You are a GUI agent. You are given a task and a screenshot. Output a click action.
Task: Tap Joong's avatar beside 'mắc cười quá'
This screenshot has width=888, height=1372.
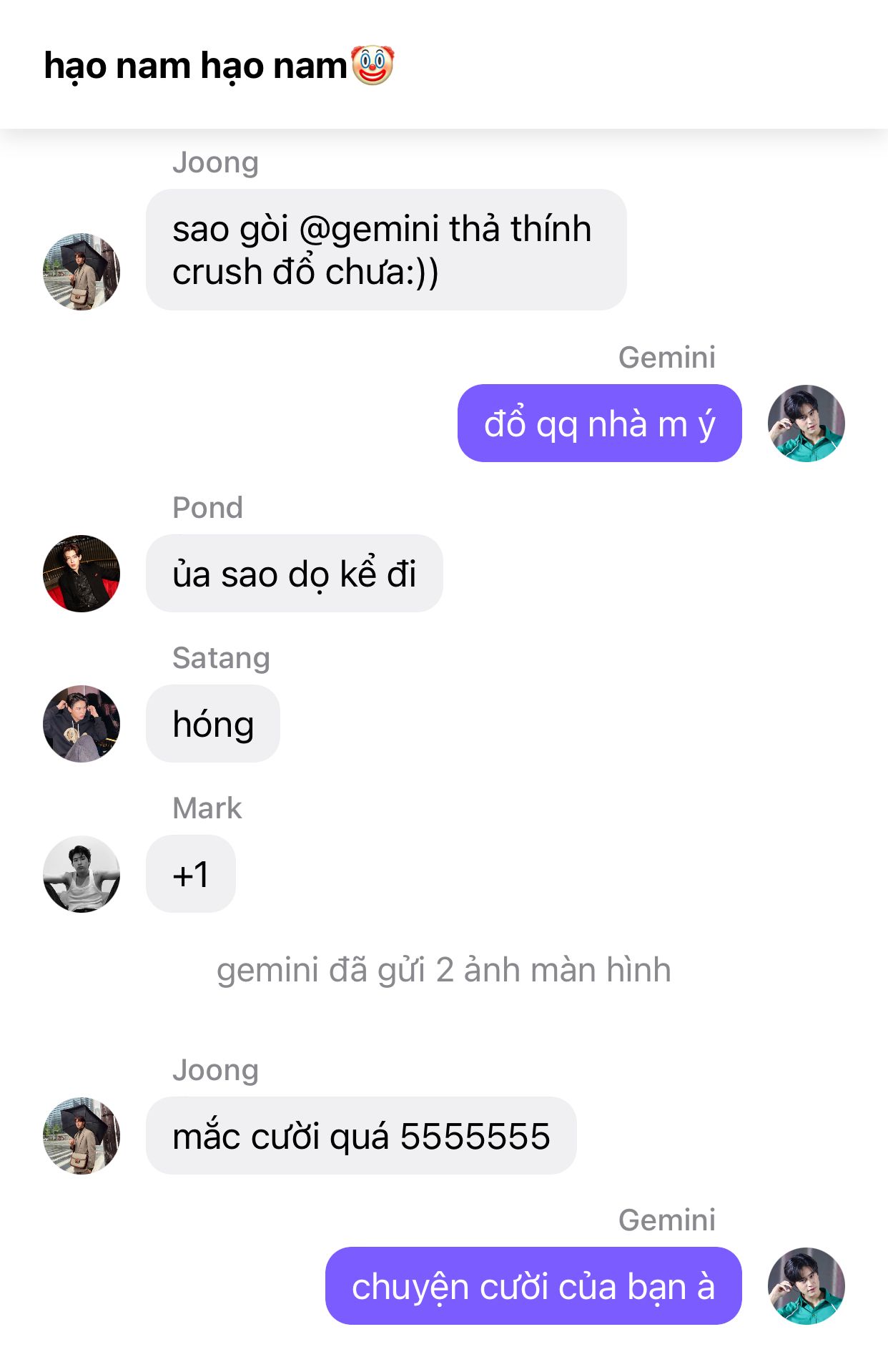(82, 1136)
